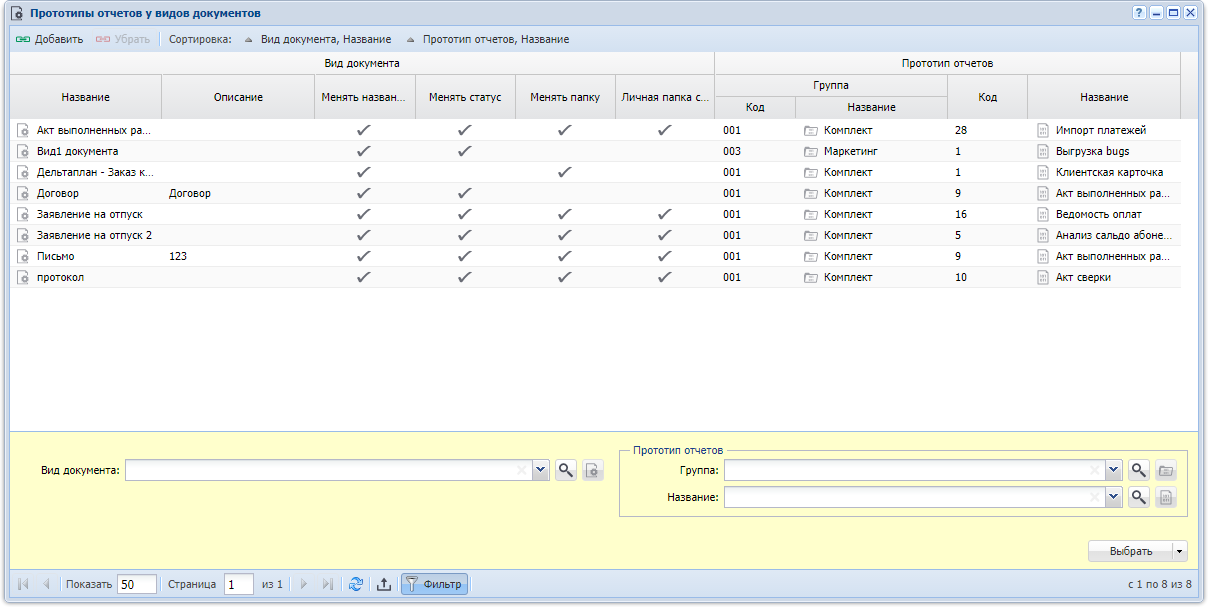The height and width of the screenshot is (607, 1208).
Task: Click the folder card icon at the end of the Группа row
Action: pos(1165,470)
